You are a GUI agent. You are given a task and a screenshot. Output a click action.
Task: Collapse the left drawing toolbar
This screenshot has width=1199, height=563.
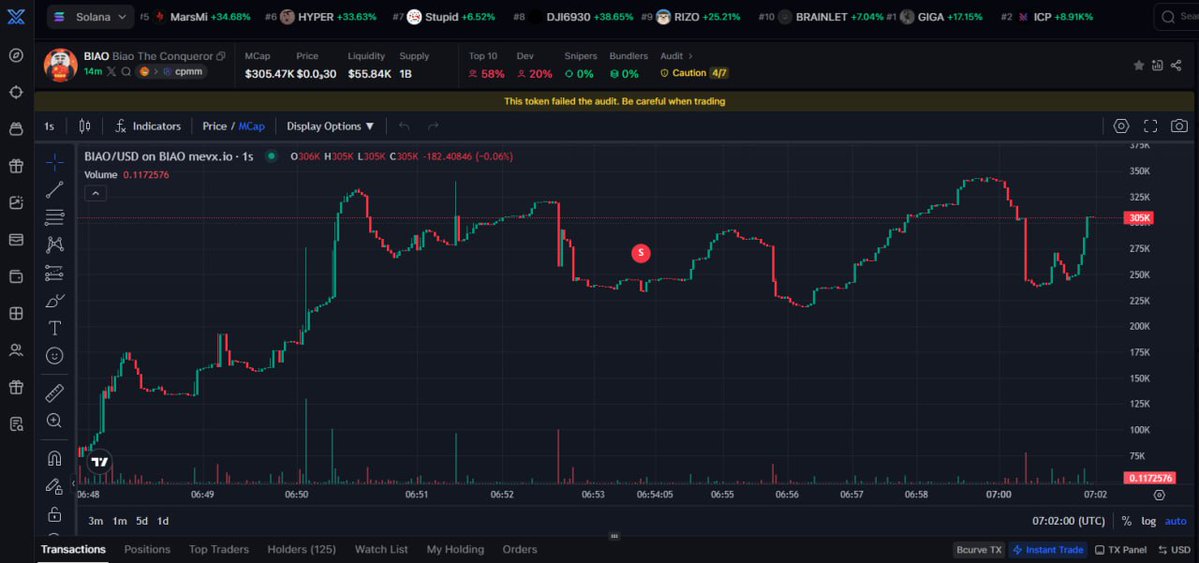point(73,483)
